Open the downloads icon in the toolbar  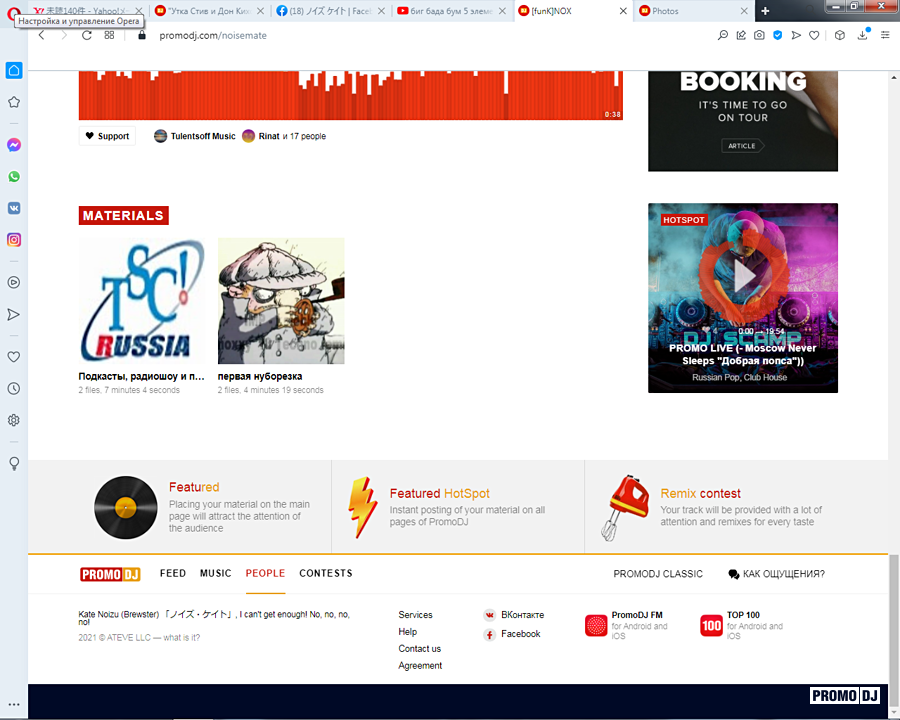pos(863,35)
